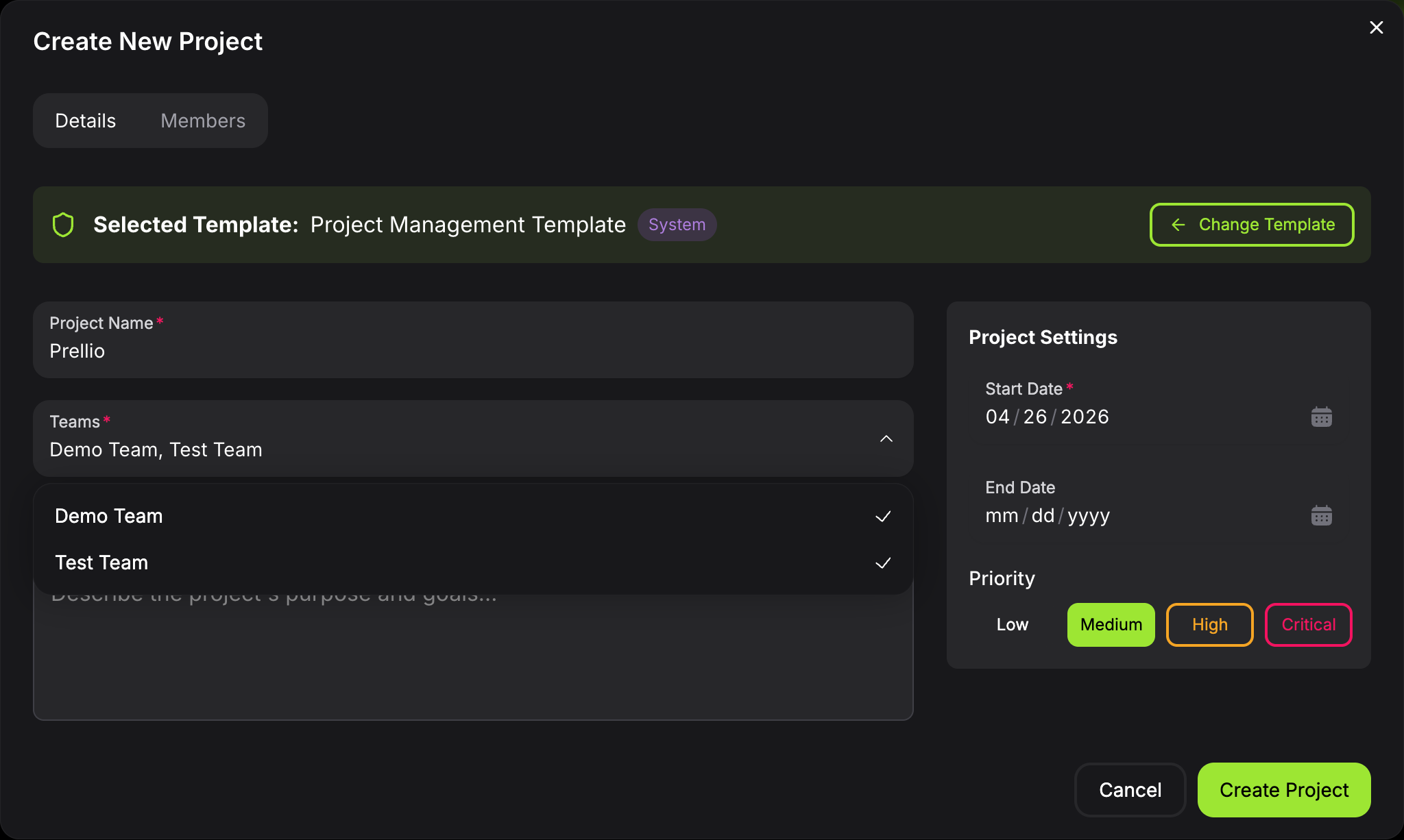Set priority to High
1404x840 pixels.
point(1209,624)
